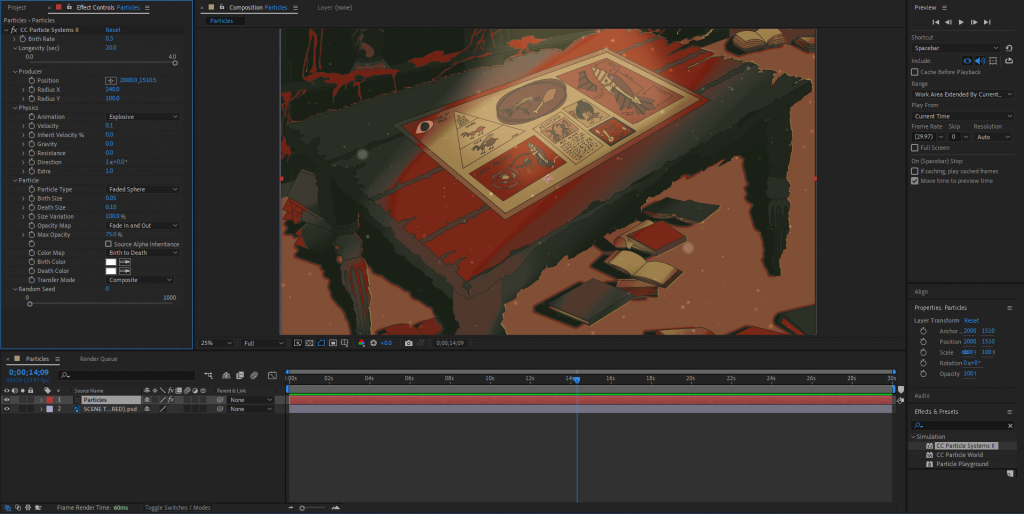Open Show Channel color management icon
The image size is (1024, 514).
click(x=361, y=343)
